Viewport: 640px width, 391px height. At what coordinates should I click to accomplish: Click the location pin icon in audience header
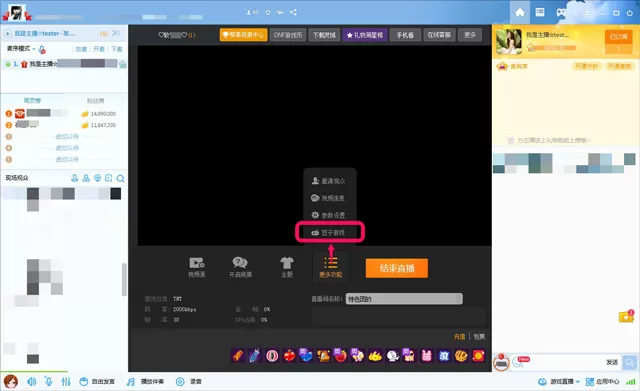[x=98, y=178]
